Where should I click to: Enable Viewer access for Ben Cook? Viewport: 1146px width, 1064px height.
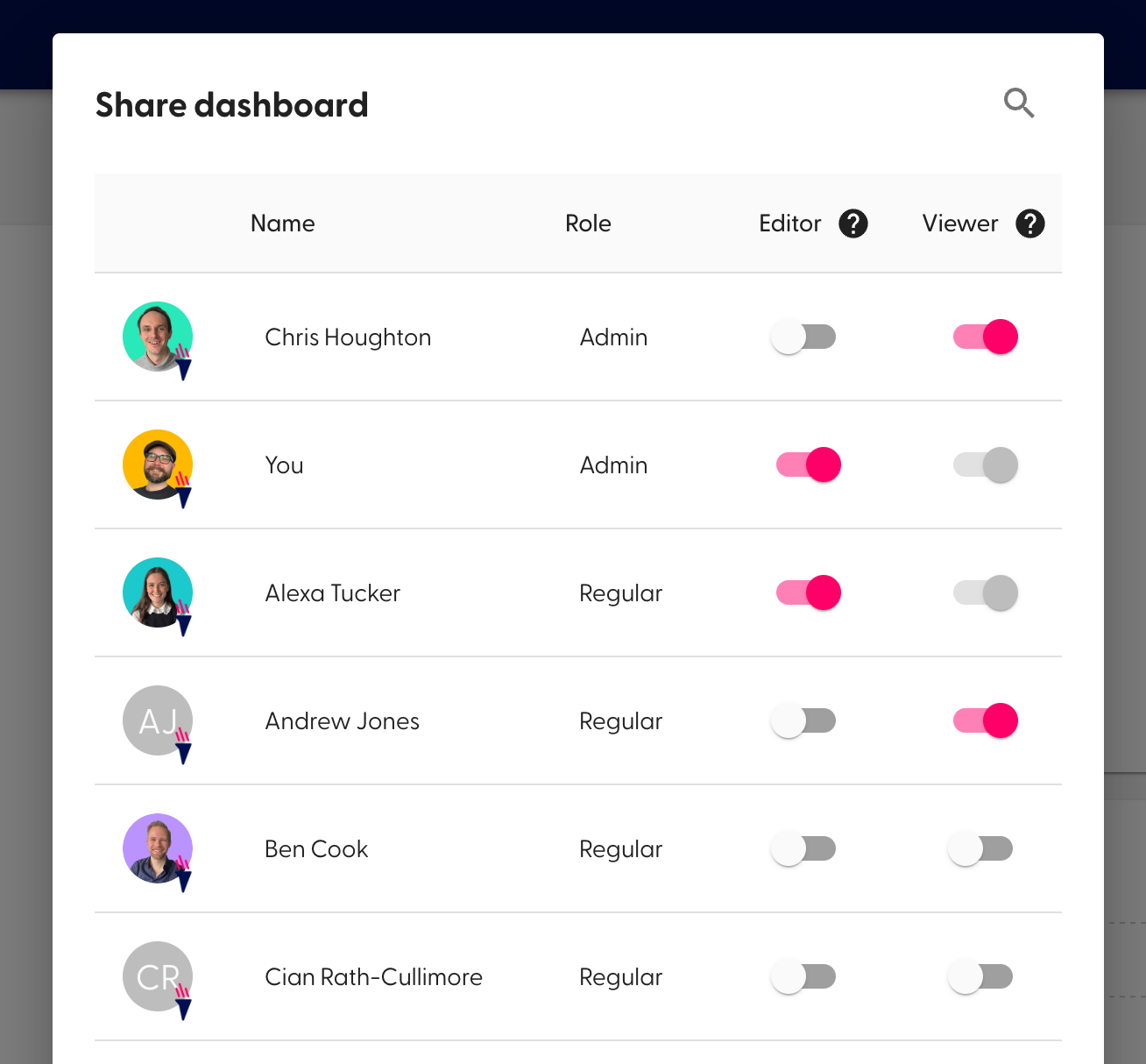tap(980, 848)
